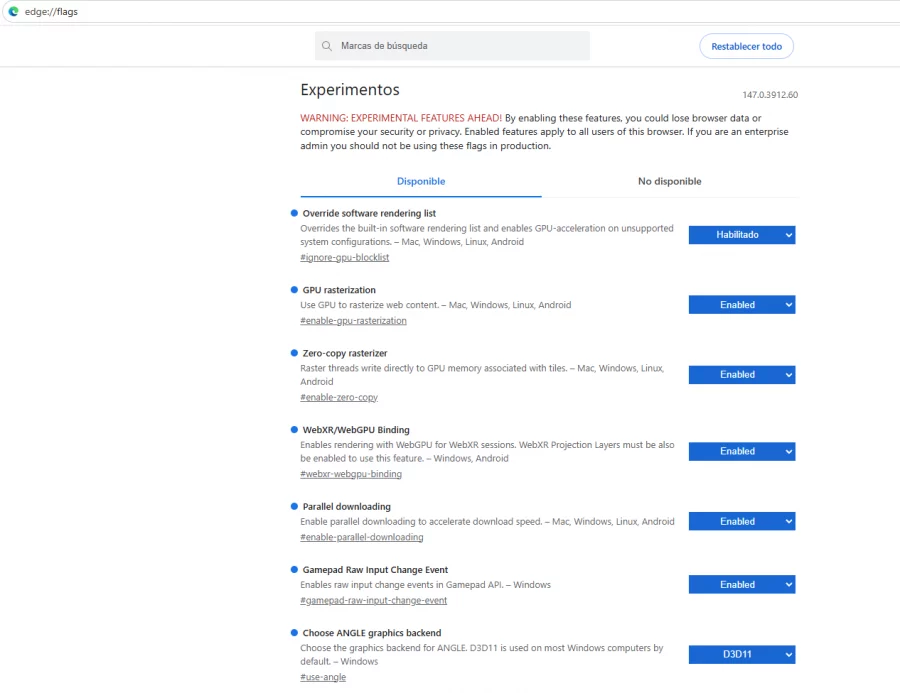The width and height of the screenshot is (900, 693).
Task: Follow the #gamepad-raw-input-change-event link
Action: click(373, 601)
